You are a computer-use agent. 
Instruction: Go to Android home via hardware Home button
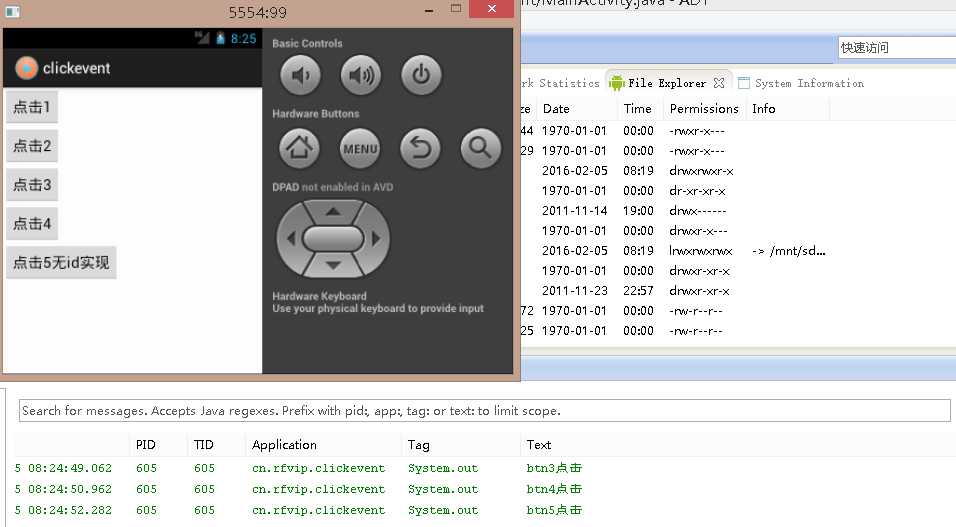[x=299, y=148]
